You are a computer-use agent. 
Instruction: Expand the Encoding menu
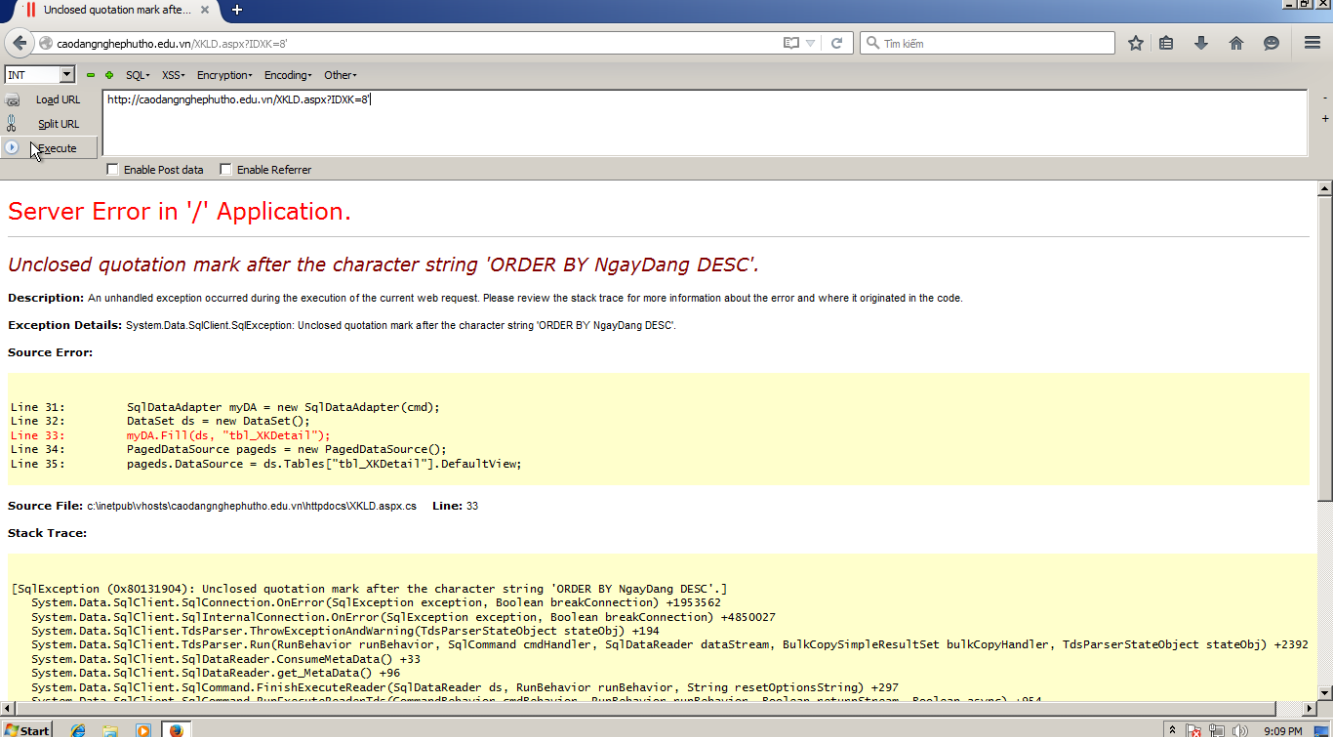(x=288, y=75)
